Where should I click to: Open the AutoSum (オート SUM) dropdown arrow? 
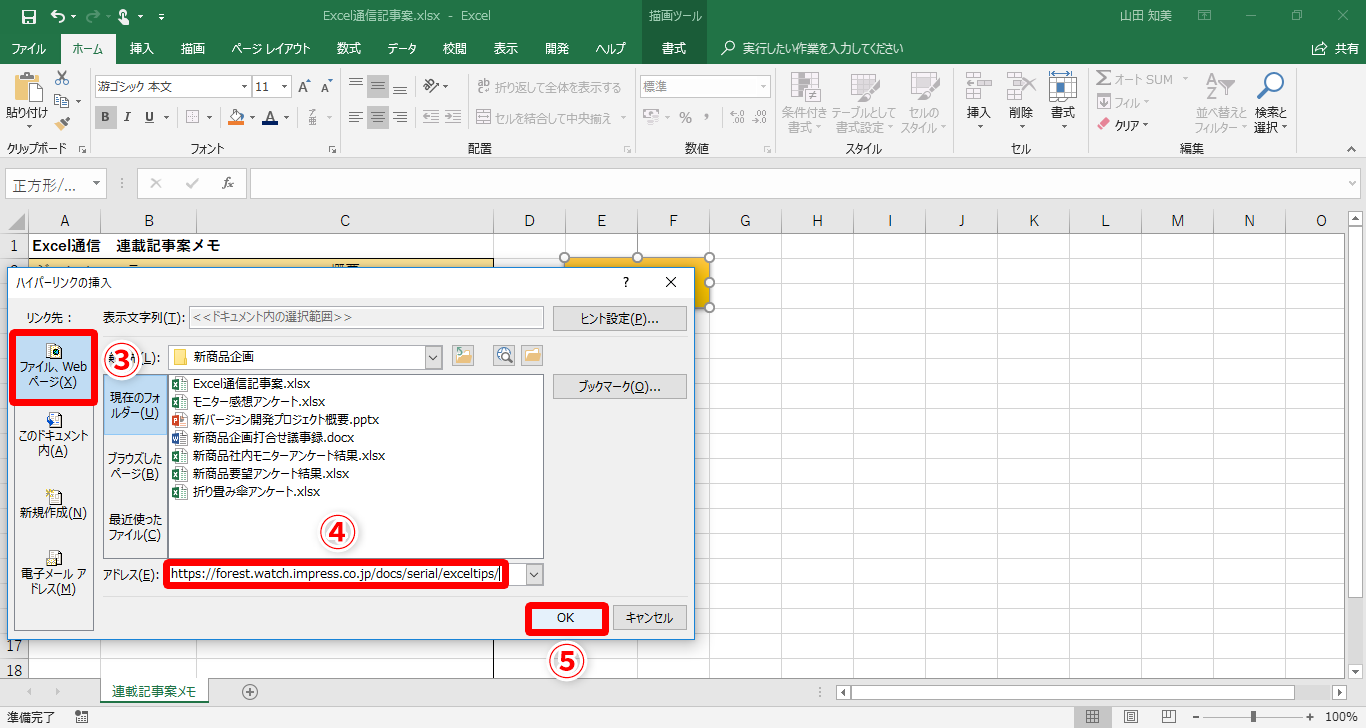[1185, 79]
